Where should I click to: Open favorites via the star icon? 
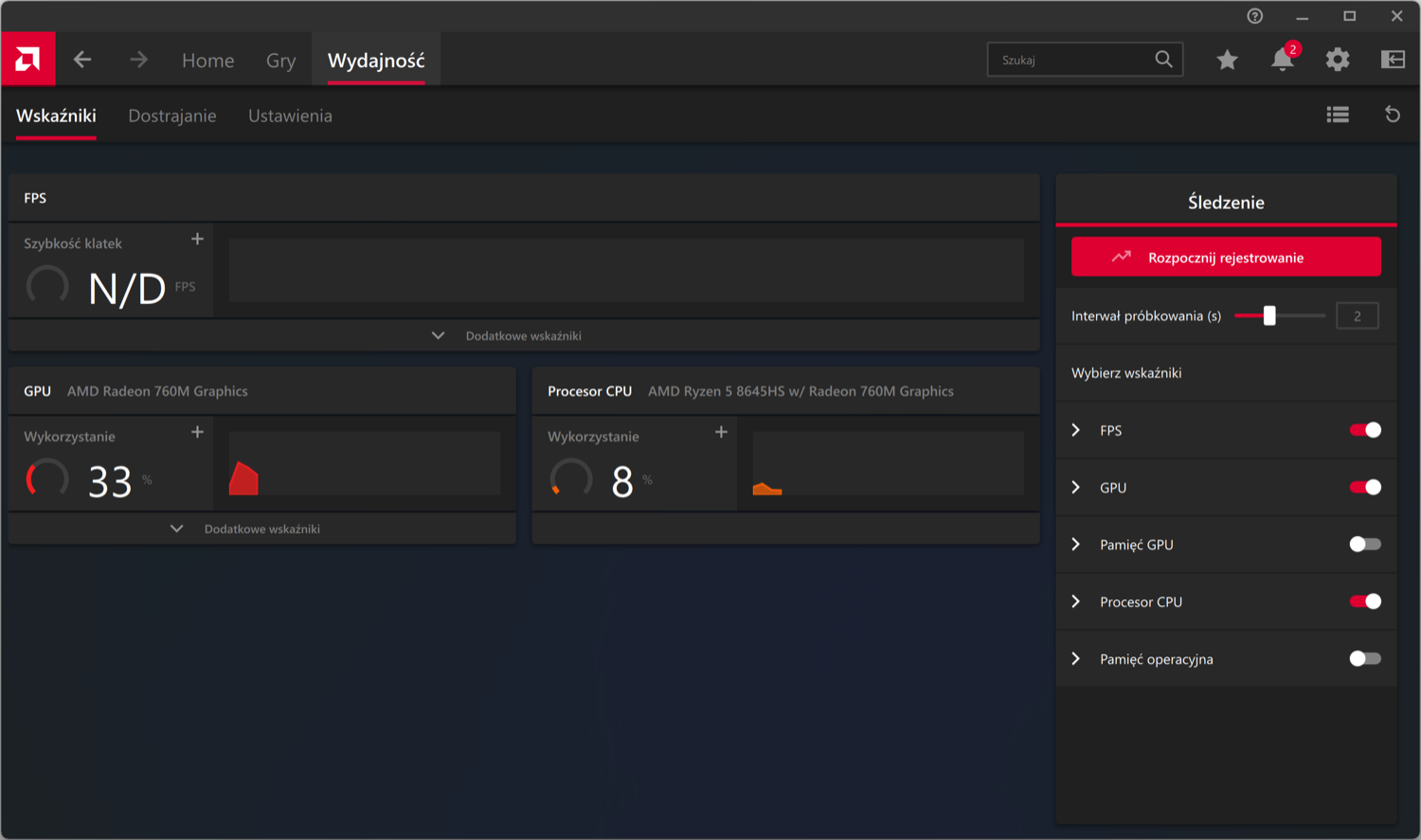click(x=1227, y=60)
